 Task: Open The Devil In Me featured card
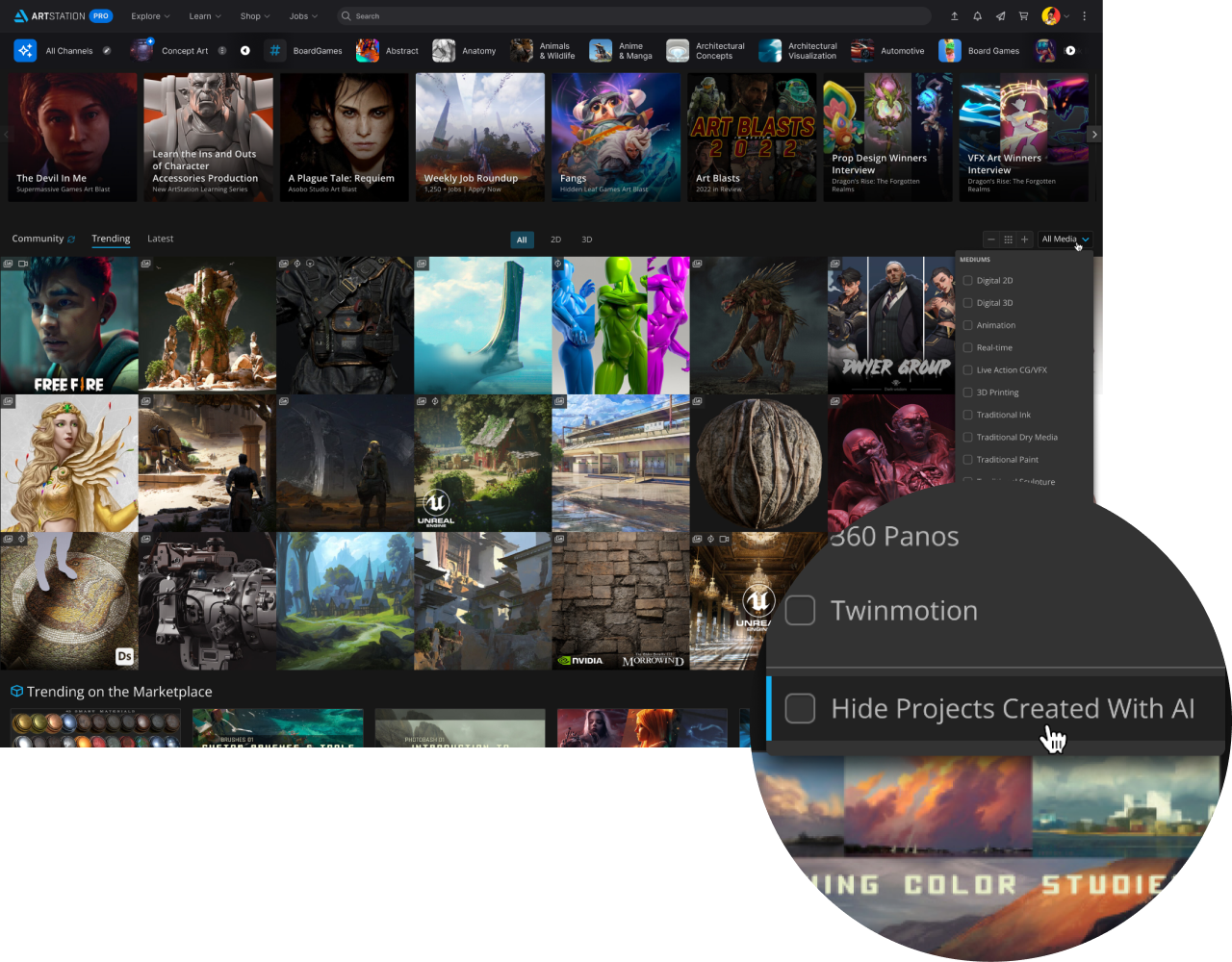[72, 138]
